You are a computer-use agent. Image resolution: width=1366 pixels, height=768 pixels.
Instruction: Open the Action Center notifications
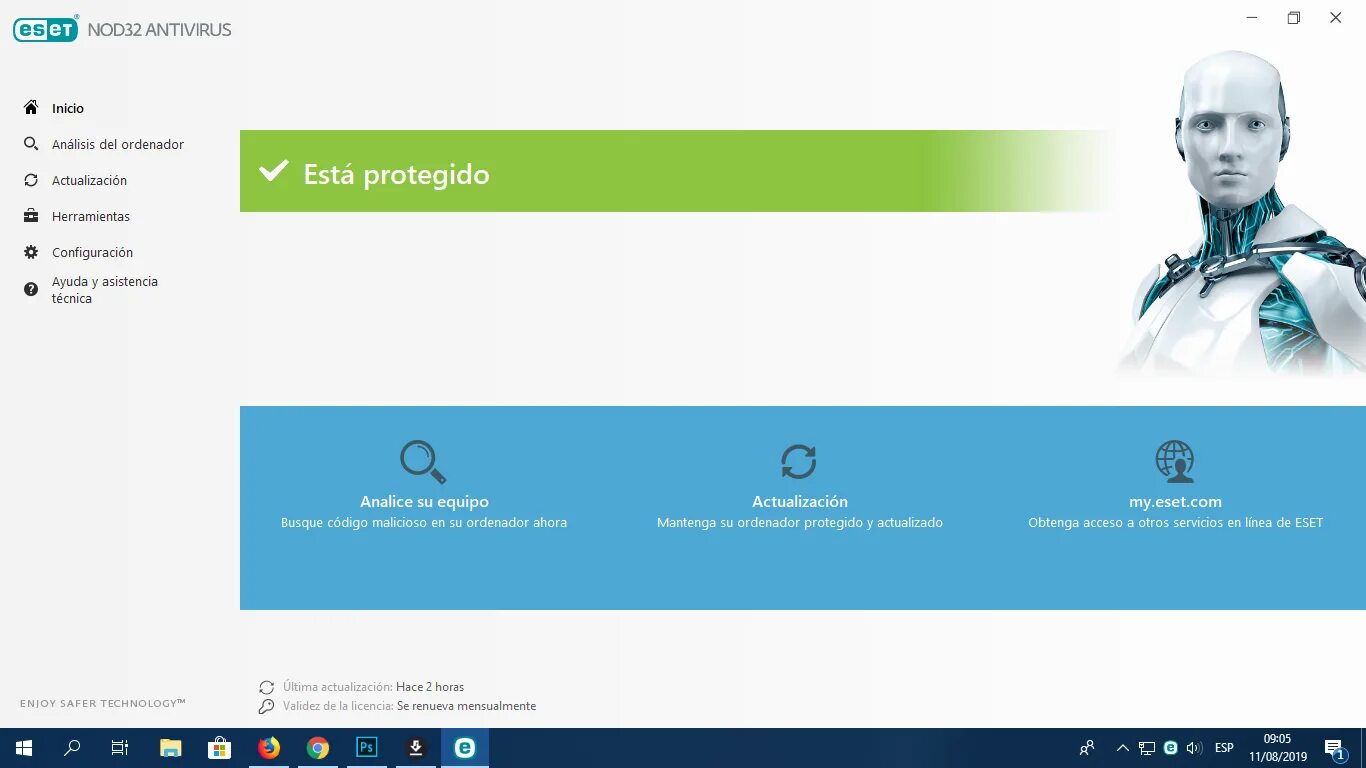1335,748
